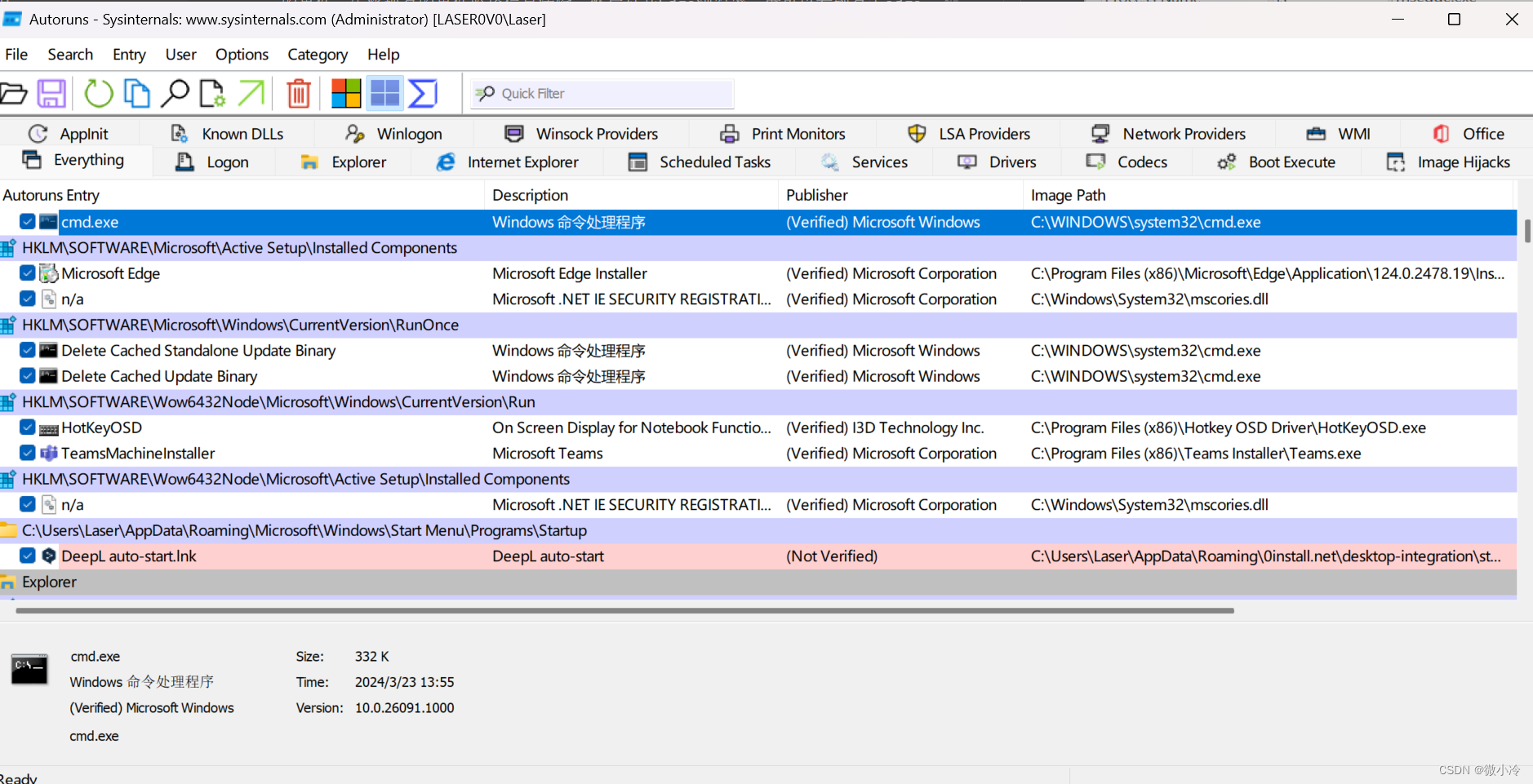Screen dimensions: 1533x784
Task: Switch to the Network Providers tab
Action: point(1169,134)
